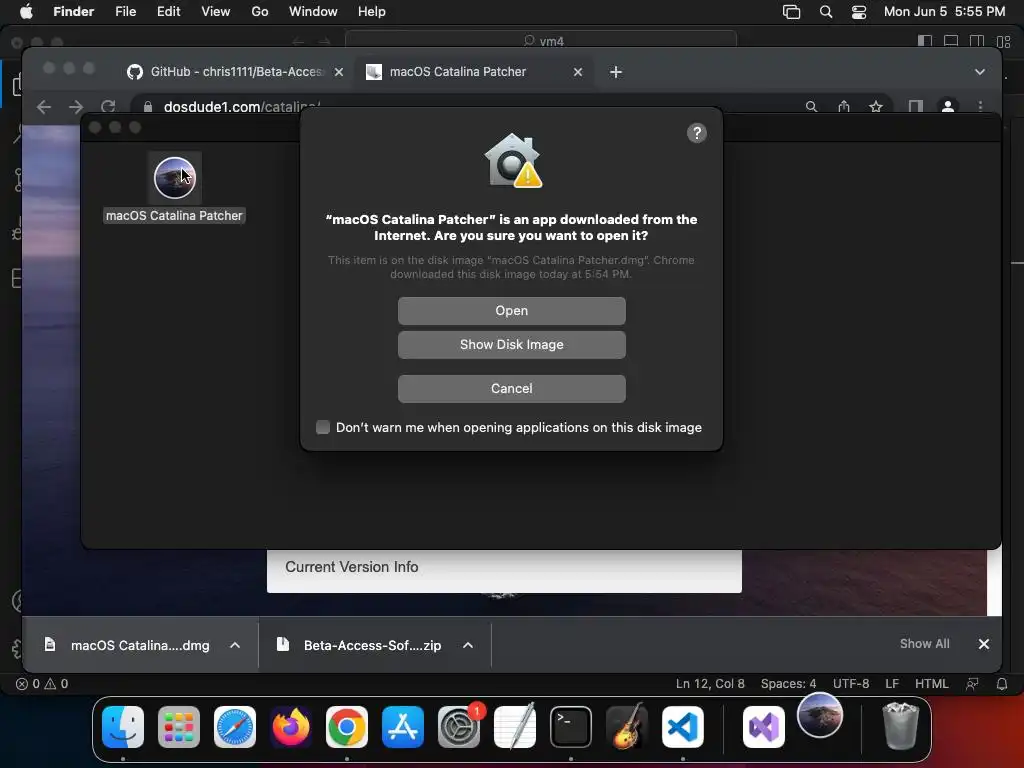Open Chrome three-dot menu
This screenshot has width=1024, height=768.
(980, 106)
